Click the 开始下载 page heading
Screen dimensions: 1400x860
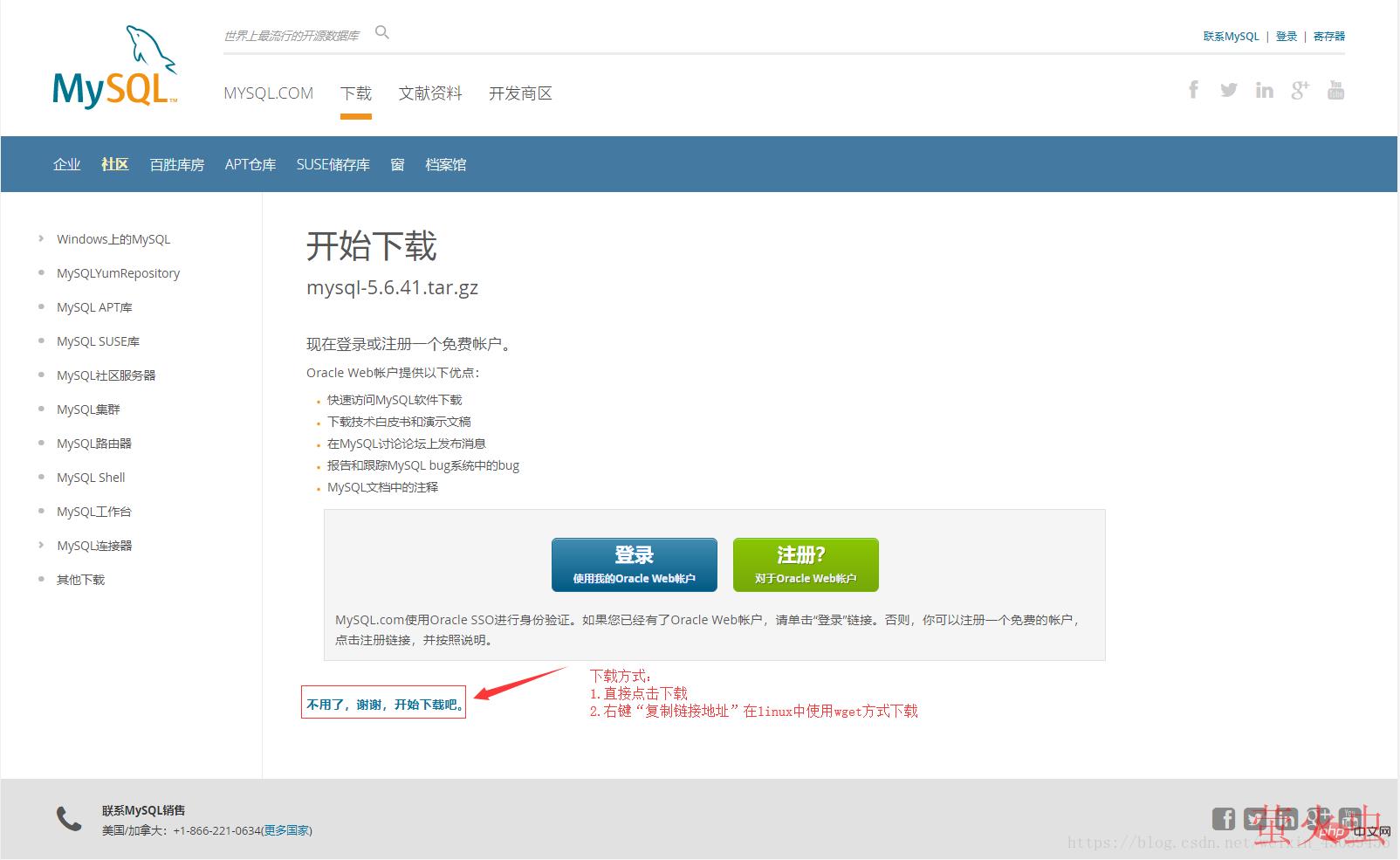[x=372, y=246]
